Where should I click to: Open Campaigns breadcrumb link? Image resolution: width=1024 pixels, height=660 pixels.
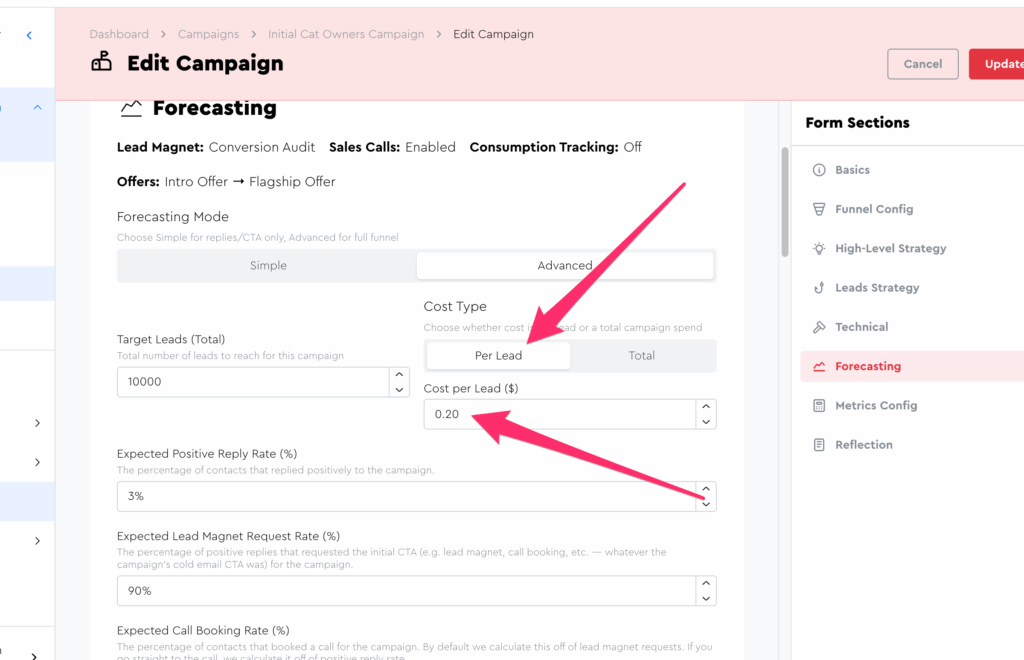pos(209,34)
